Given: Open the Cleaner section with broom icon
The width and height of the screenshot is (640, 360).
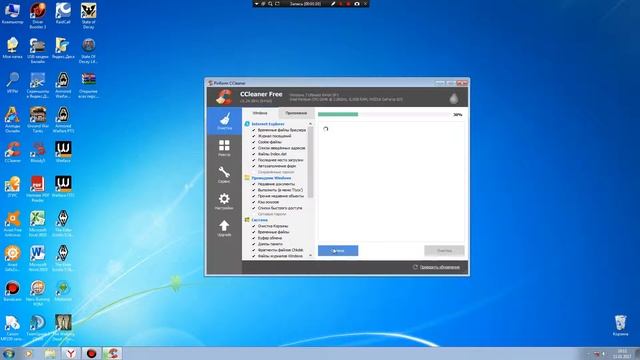Looking at the screenshot, I should (224, 121).
